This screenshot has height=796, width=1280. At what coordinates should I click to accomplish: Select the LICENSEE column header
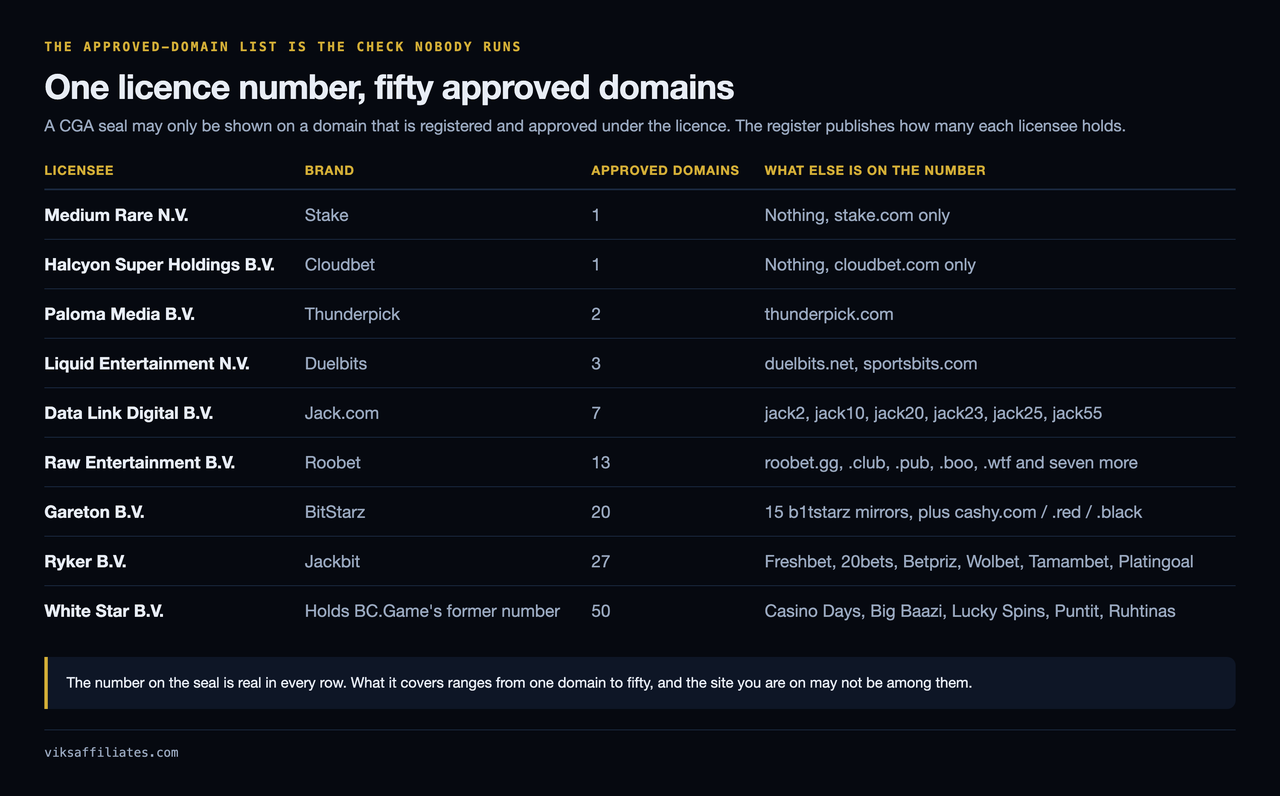point(79,171)
